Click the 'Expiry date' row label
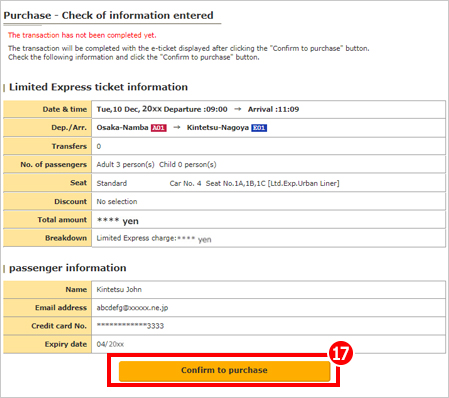This screenshot has height=398, width=449. tap(66, 344)
